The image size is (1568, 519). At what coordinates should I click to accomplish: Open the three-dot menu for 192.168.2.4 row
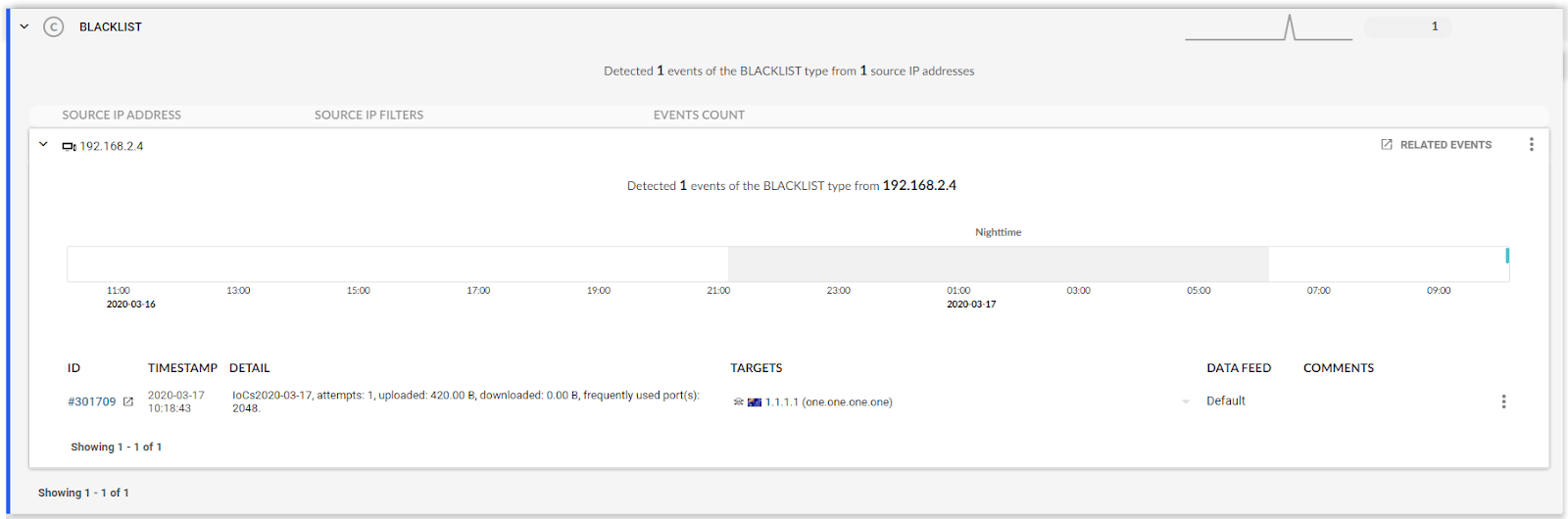pyautogui.click(x=1531, y=145)
